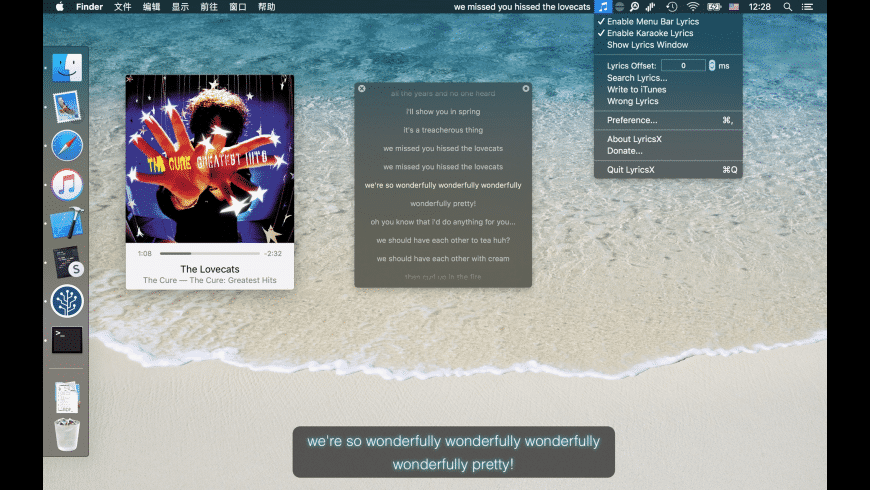Open iTunes from the dock

pos(67,185)
